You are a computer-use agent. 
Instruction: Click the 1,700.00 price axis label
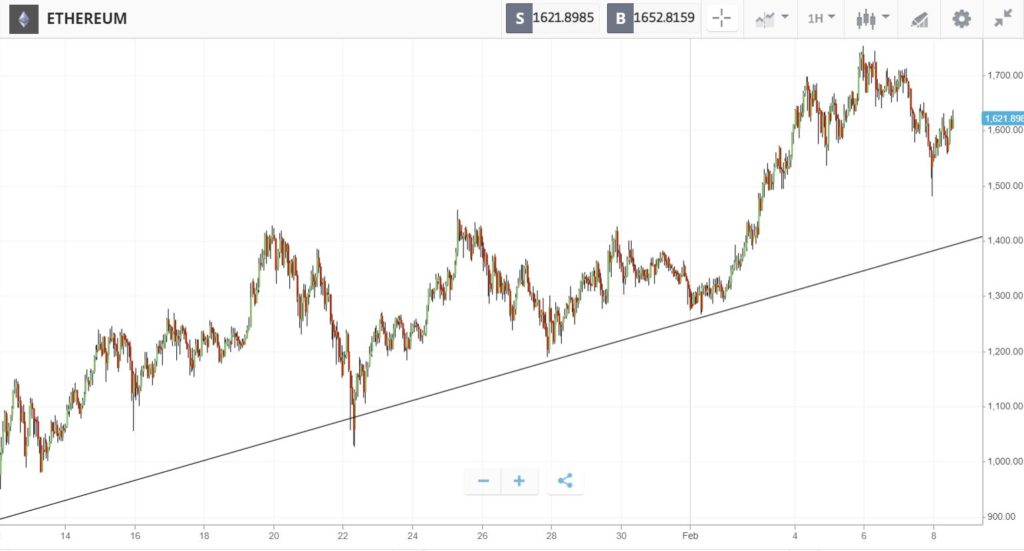pos(1004,75)
